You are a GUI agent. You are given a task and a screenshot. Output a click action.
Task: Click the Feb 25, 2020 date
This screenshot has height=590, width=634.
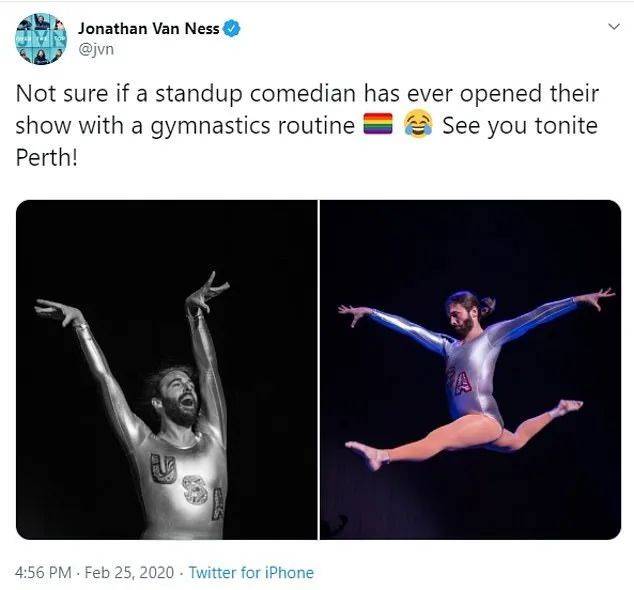[129, 573]
